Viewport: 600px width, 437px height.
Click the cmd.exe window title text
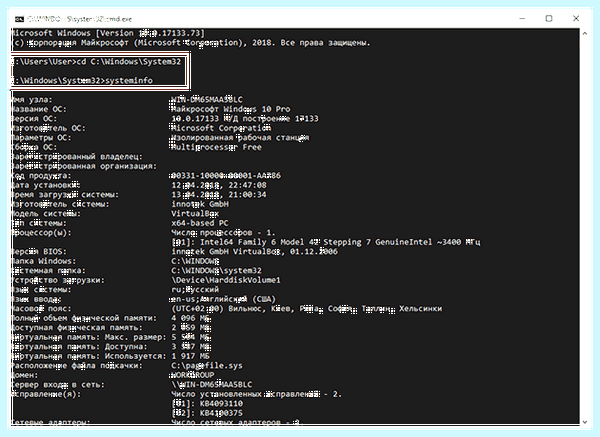pos(79,19)
